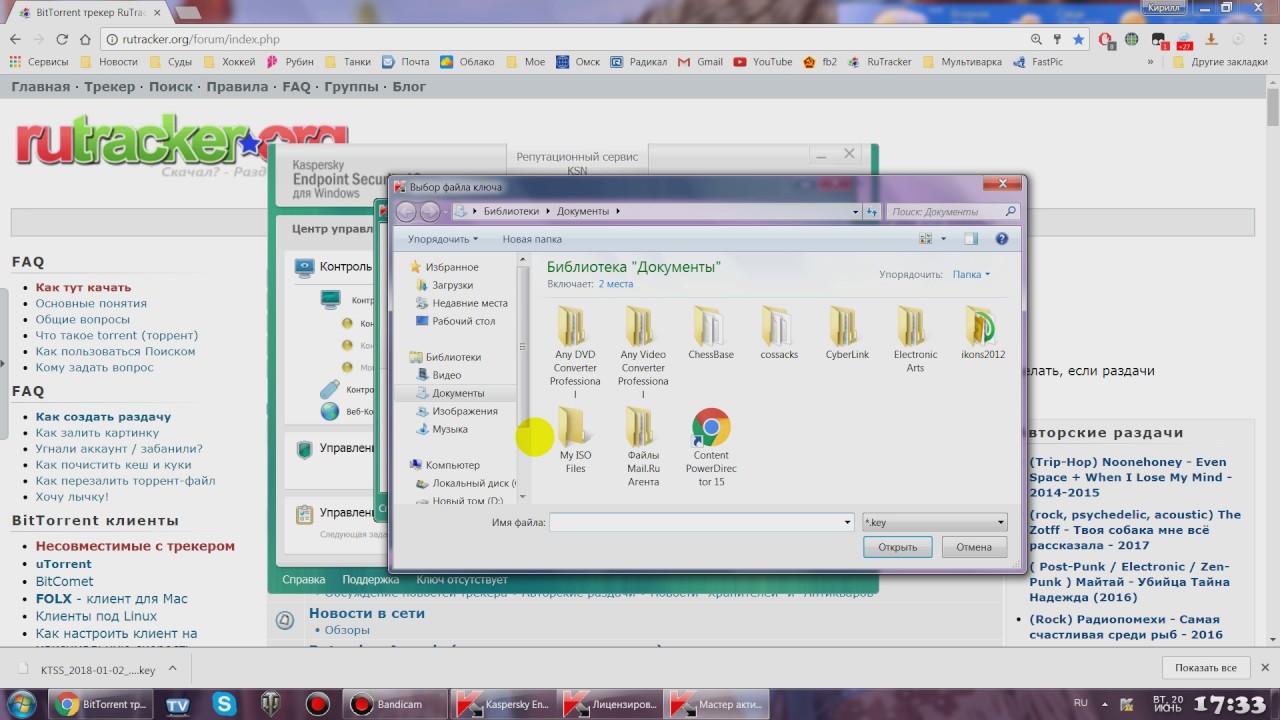Expand the address bar path history arrow

(856, 211)
